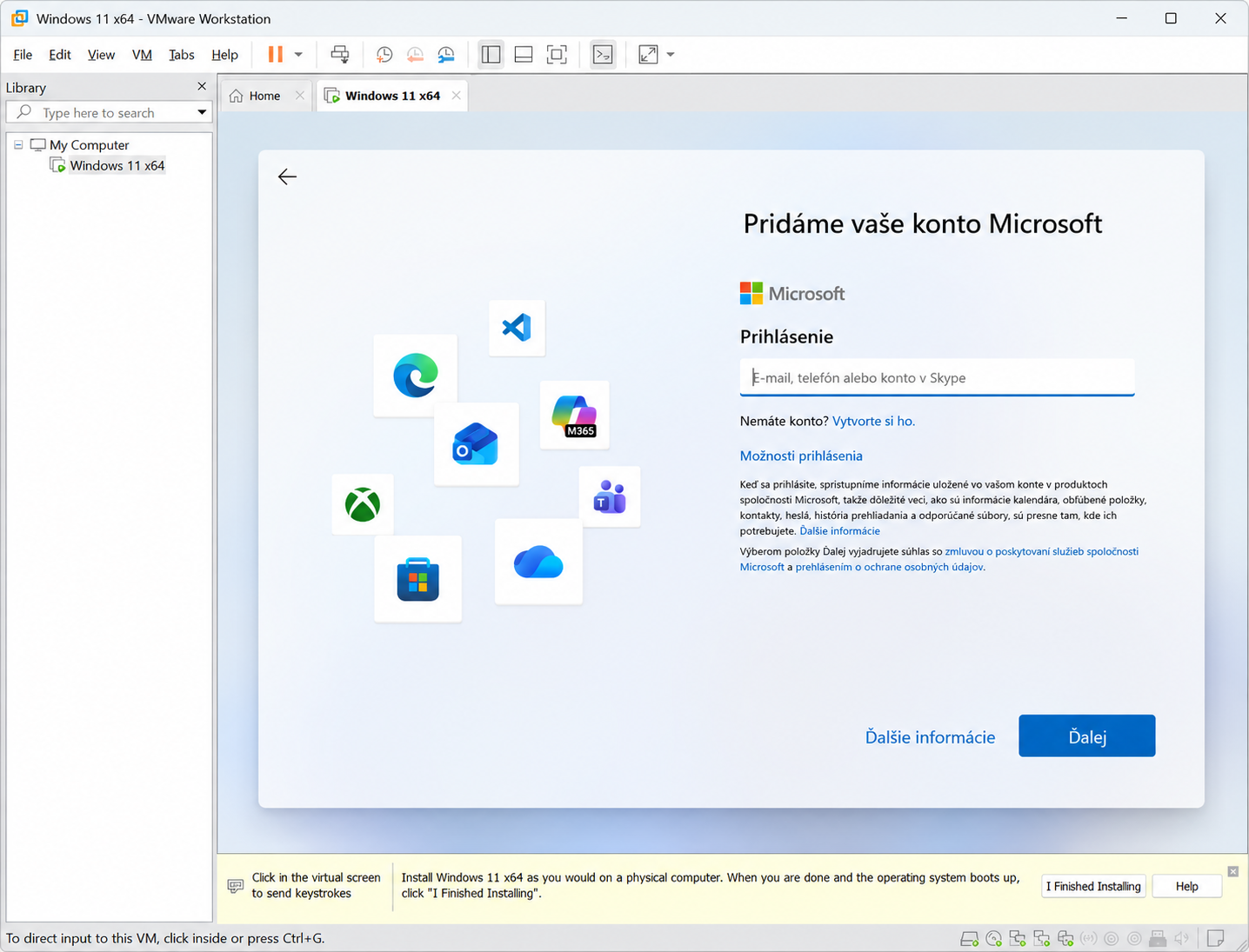This screenshot has width=1249, height=952.
Task: Take a snapshot of this virtual machine
Action: coord(384,54)
